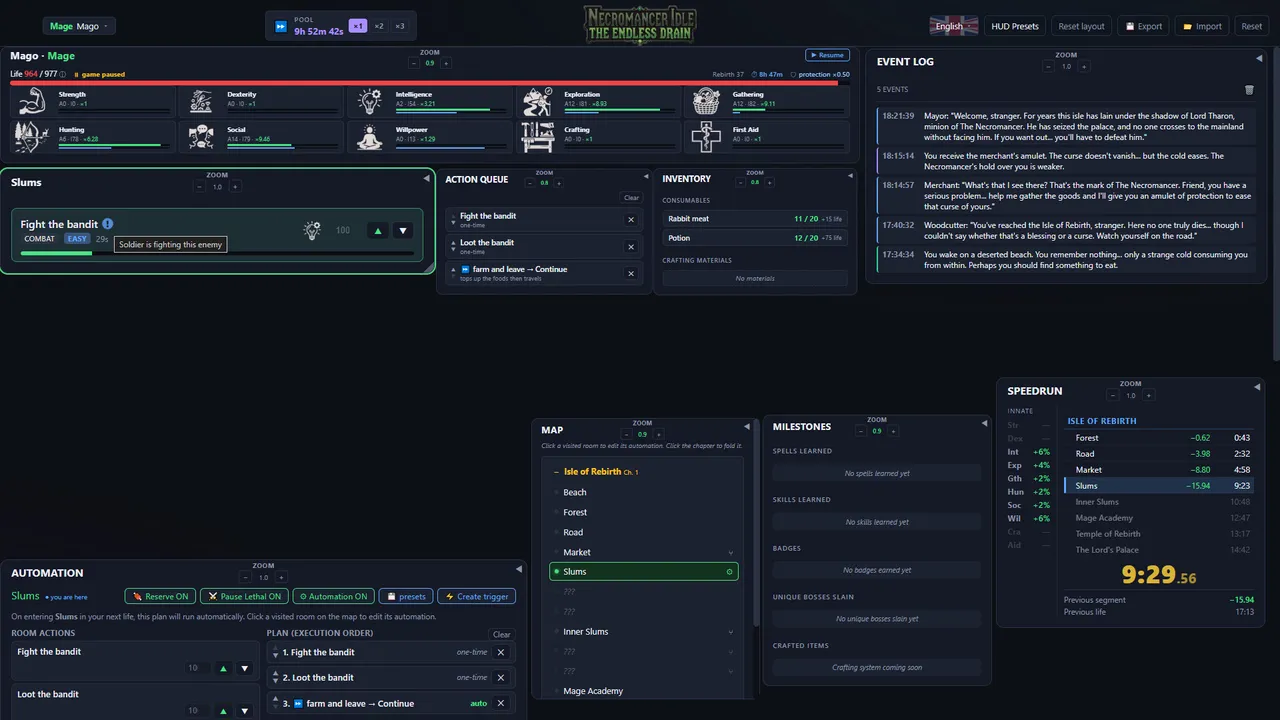Image resolution: width=1280 pixels, height=720 pixels.
Task: Click the red Life bar
Action: tap(431, 82)
